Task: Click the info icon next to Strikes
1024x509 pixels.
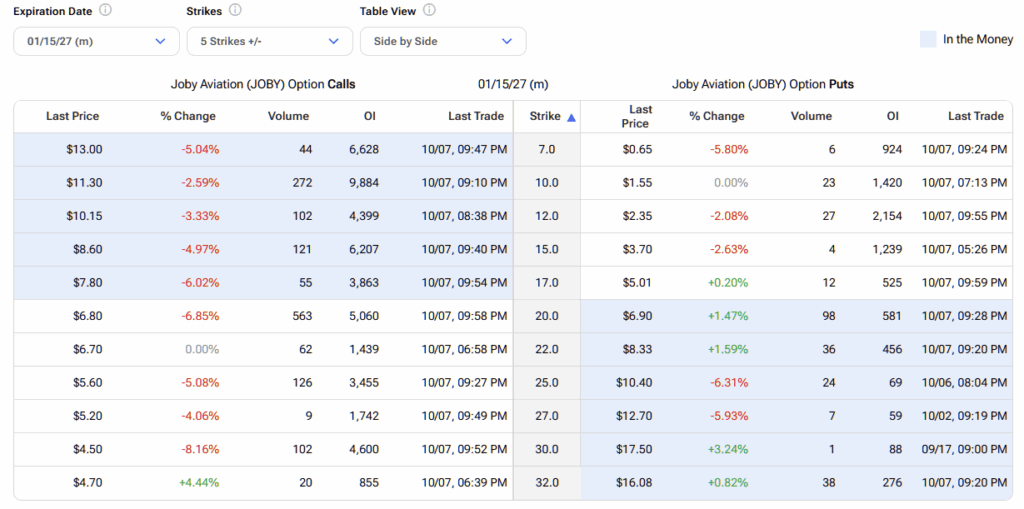Action: [235, 11]
